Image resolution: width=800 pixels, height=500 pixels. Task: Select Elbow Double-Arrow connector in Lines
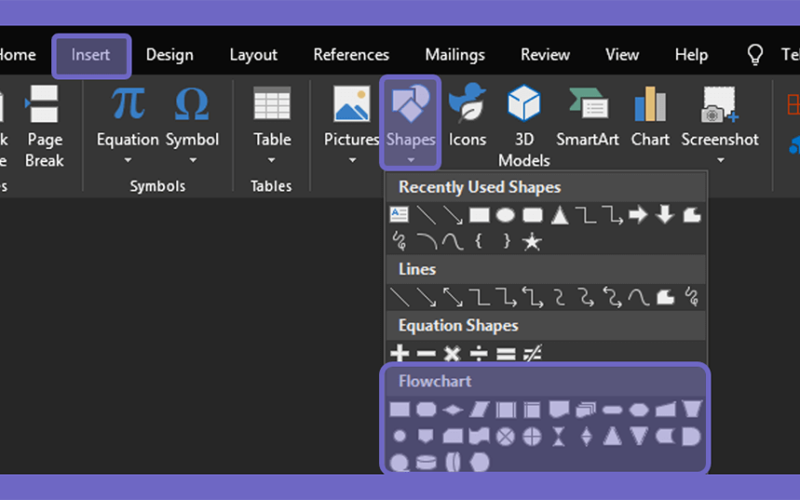tap(532, 297)
